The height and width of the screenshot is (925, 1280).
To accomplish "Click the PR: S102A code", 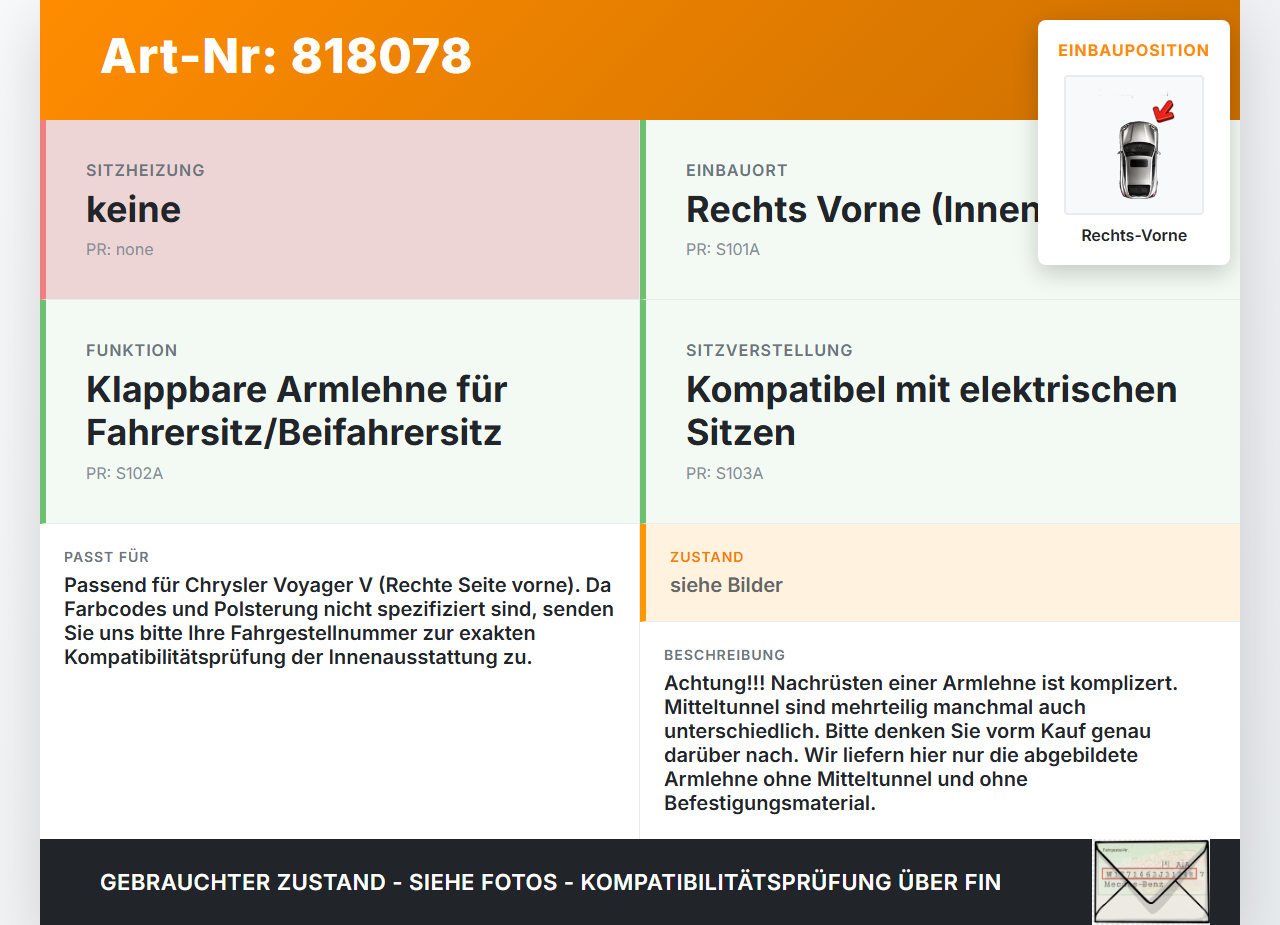I will click(x=124, y=473).
